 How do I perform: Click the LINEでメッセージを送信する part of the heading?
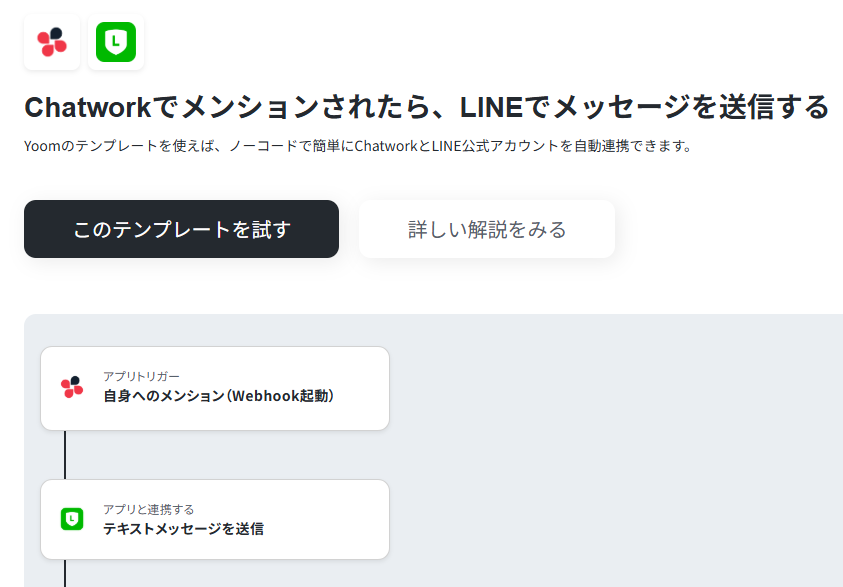(x=644, y=107)
